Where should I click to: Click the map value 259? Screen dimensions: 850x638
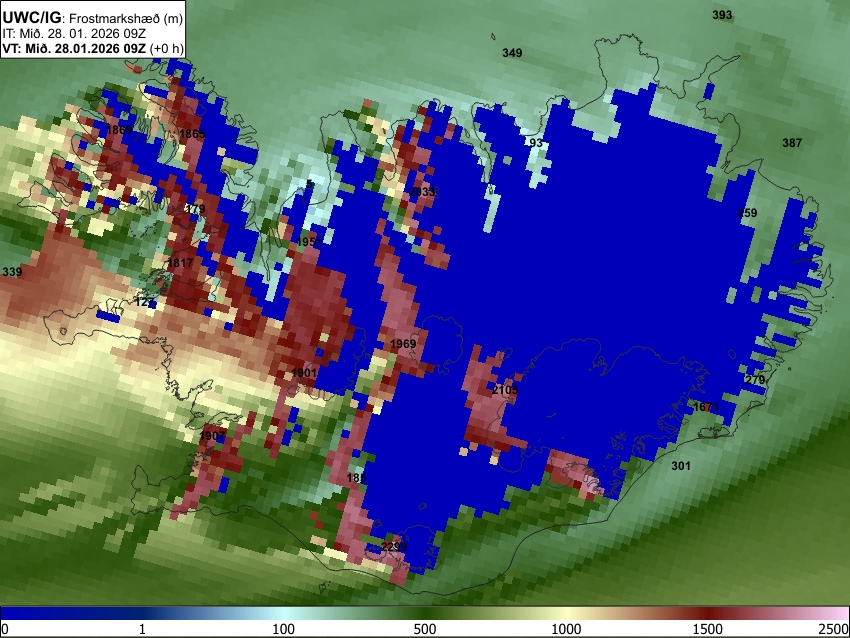(x=748, y=213)
